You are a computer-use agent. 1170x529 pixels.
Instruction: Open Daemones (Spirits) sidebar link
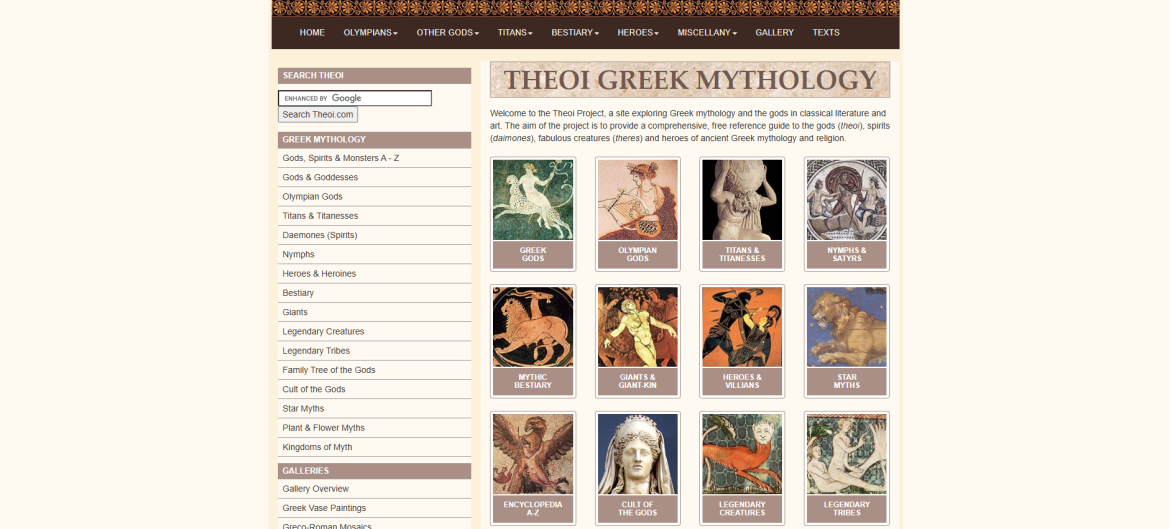(x=374, y=235)
